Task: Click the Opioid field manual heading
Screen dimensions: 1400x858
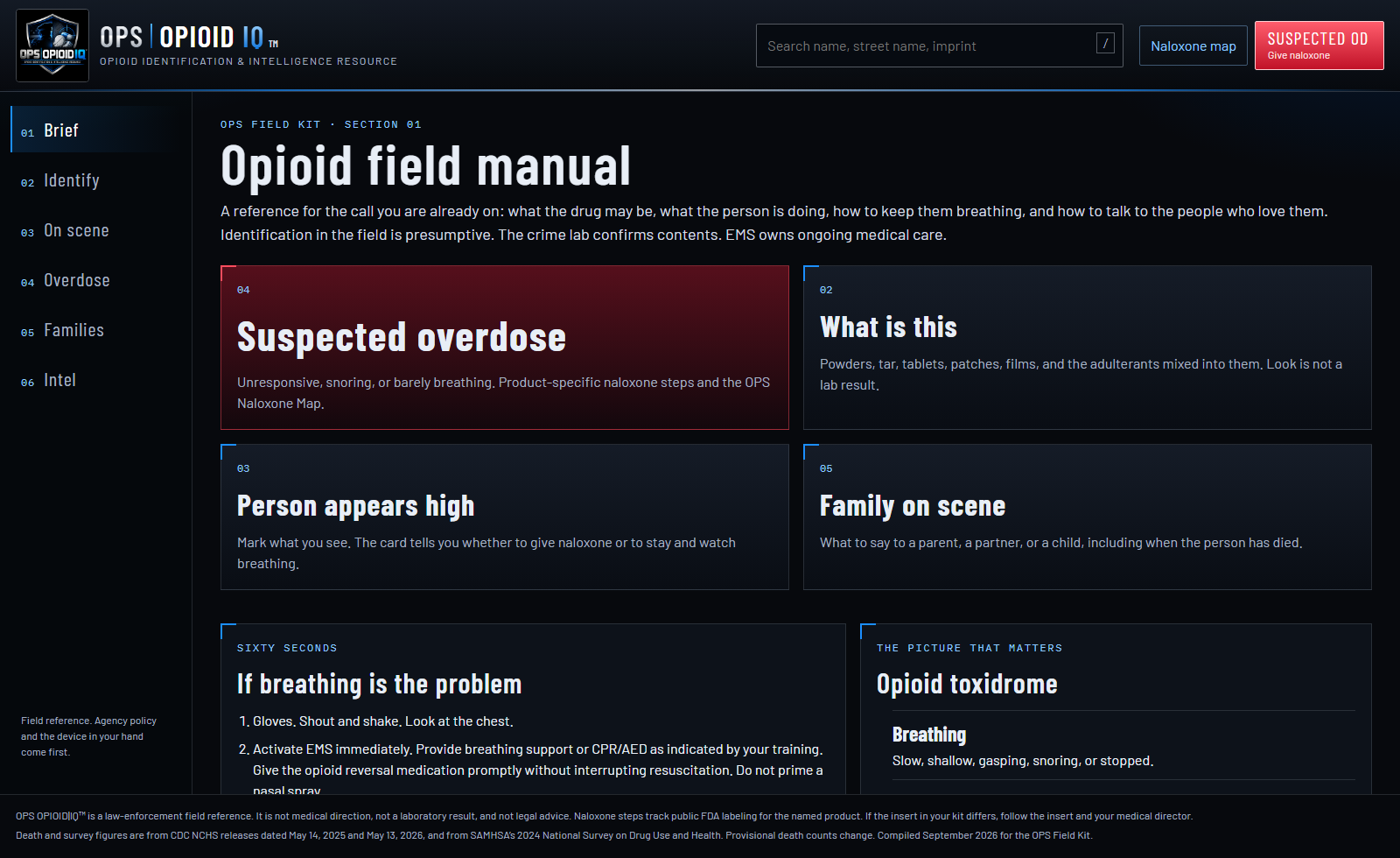Action: 425,165
